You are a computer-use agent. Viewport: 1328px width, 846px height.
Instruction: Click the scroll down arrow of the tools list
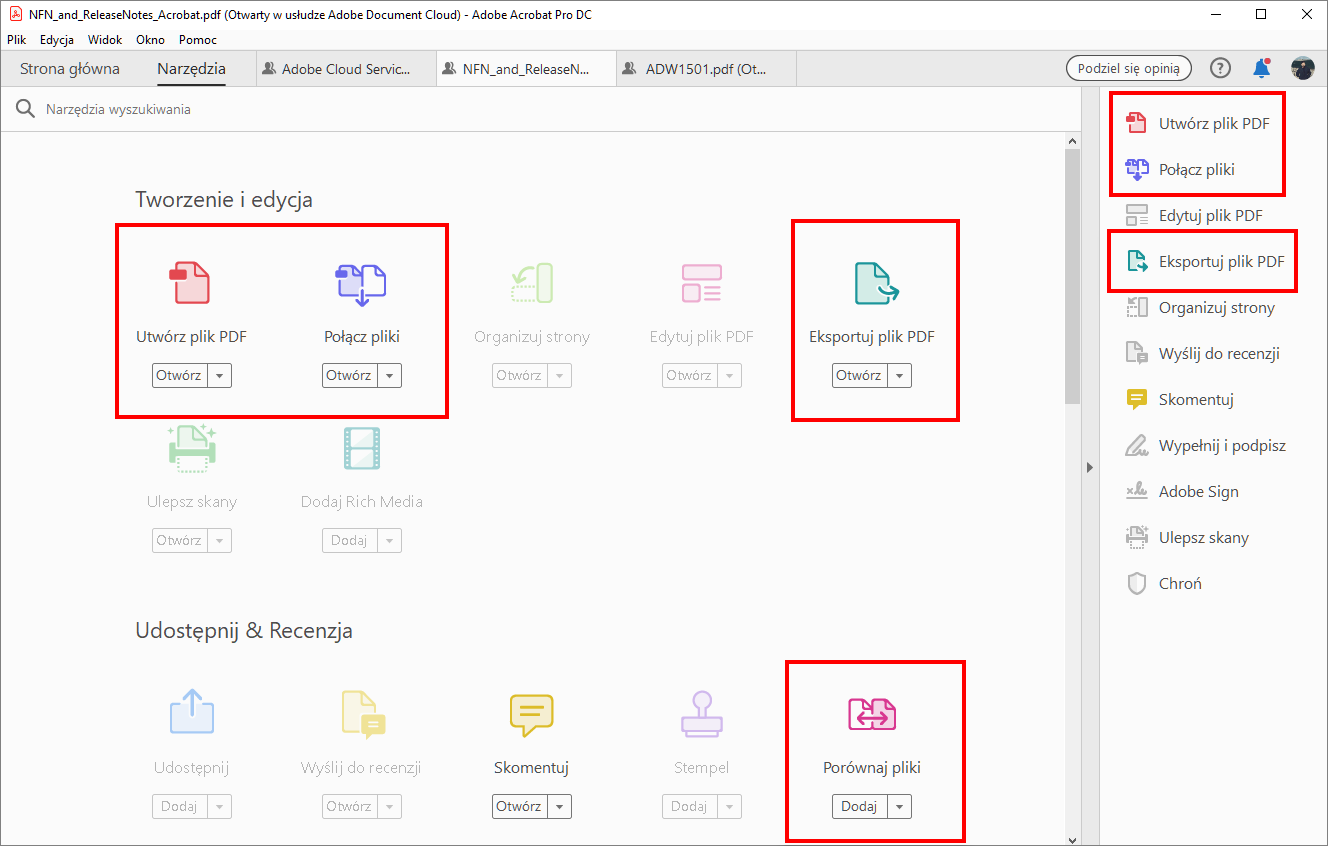pyautogui.click(x=1072, y=839)
